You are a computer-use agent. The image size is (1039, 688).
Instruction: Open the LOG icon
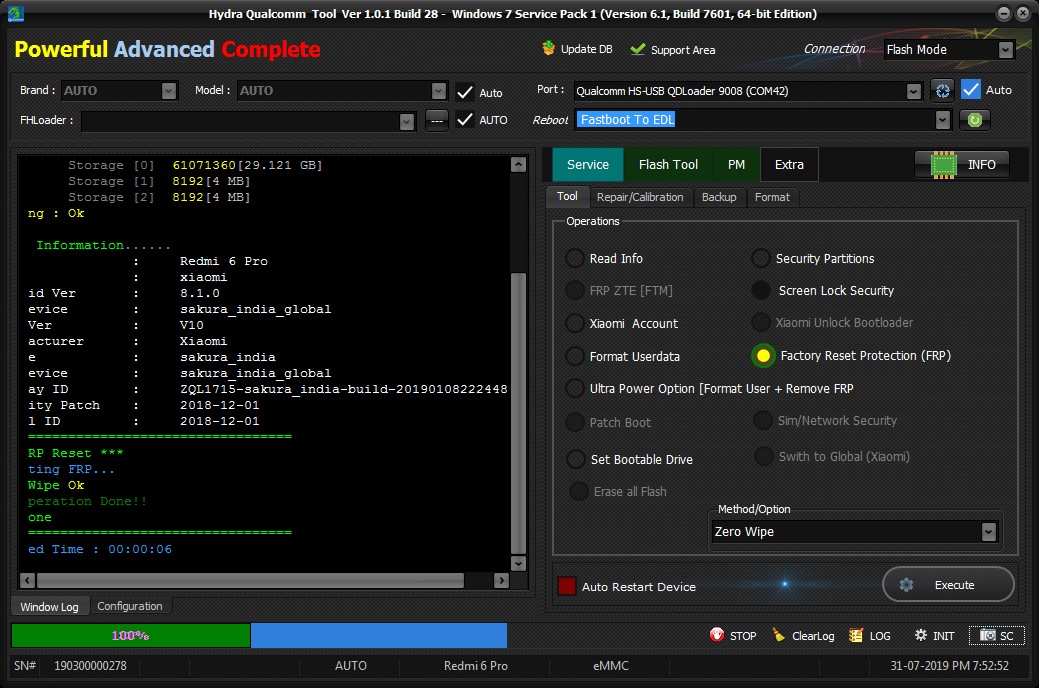coord(856,635)
